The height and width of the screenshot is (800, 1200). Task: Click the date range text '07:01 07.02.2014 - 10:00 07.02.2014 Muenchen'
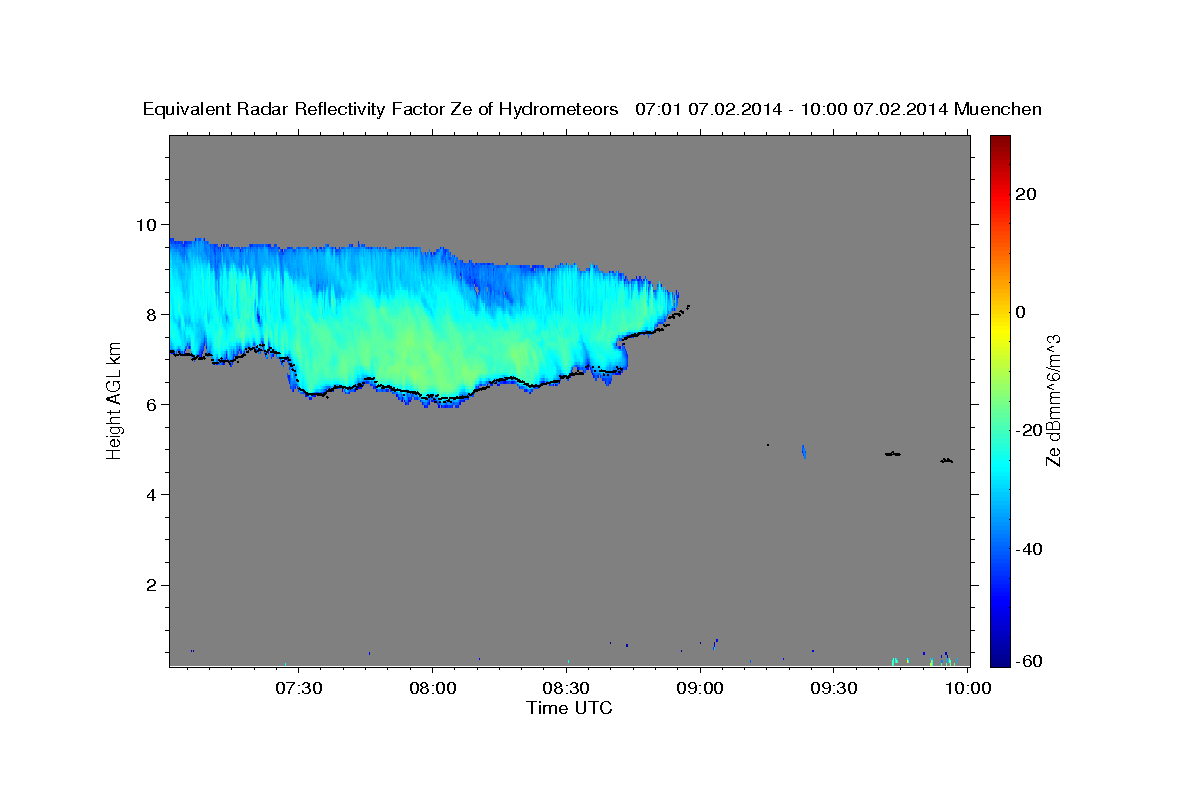(x=839, y=109)
